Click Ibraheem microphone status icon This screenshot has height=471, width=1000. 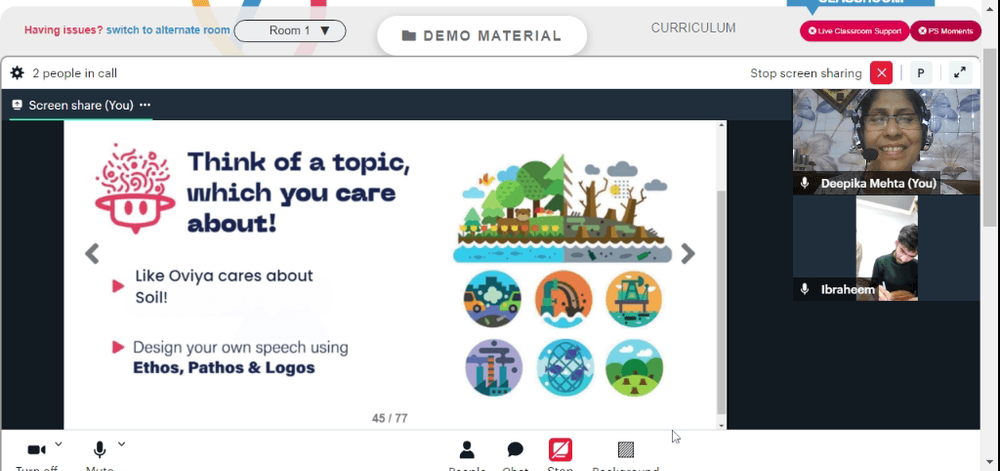click(805, 289)
